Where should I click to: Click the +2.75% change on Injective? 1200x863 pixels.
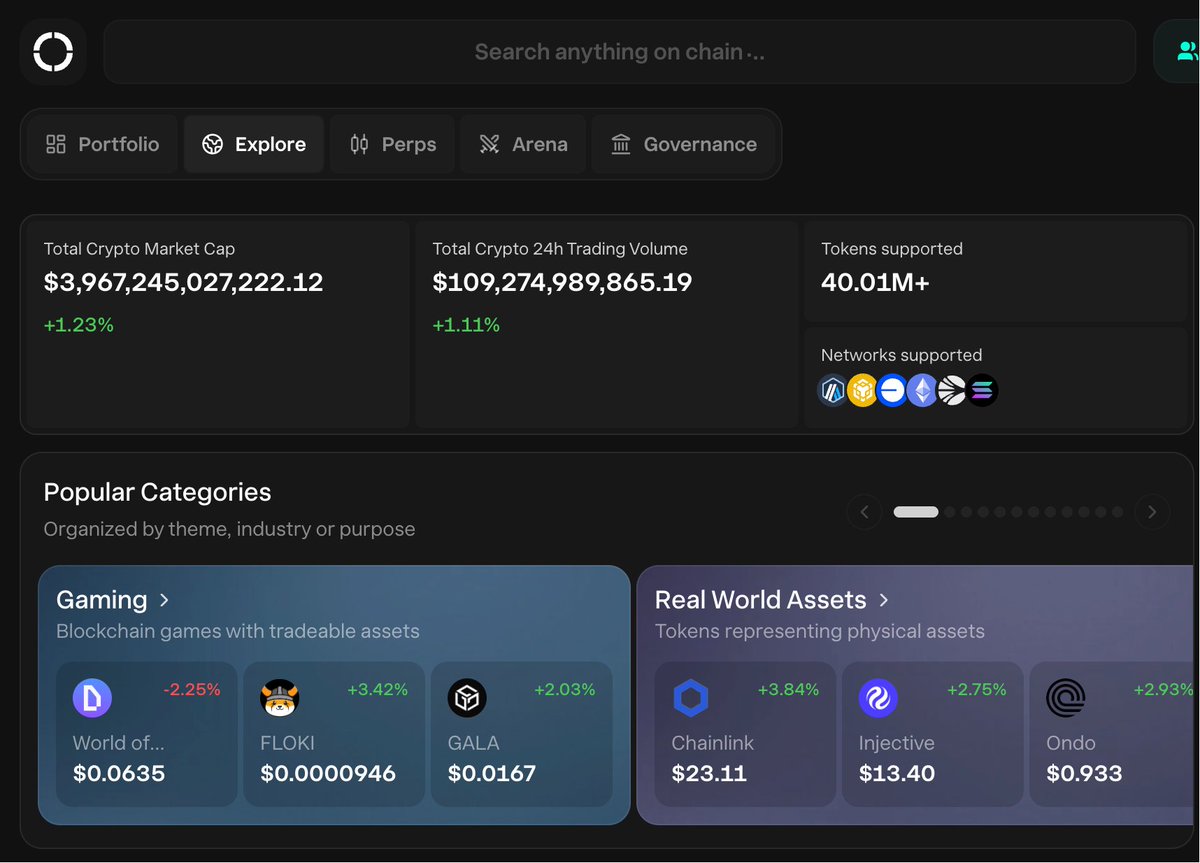point(976,689)
